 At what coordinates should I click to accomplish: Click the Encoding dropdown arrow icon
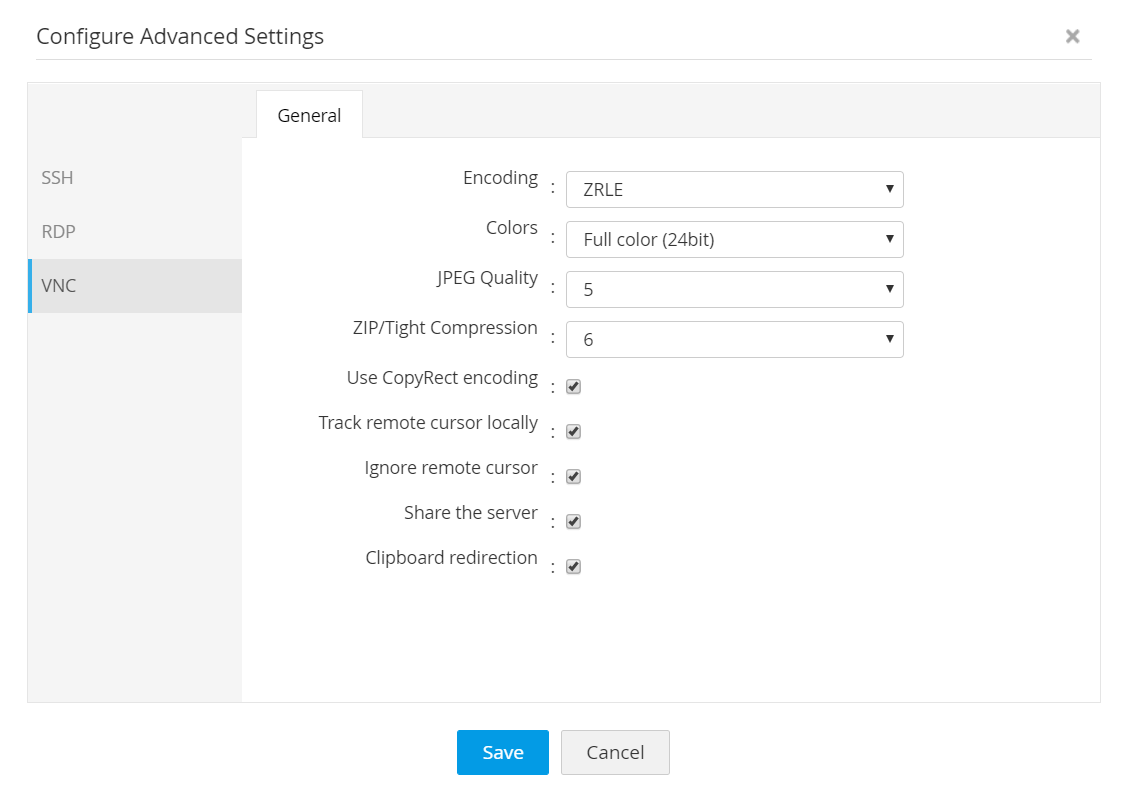(x=889, y=189)
